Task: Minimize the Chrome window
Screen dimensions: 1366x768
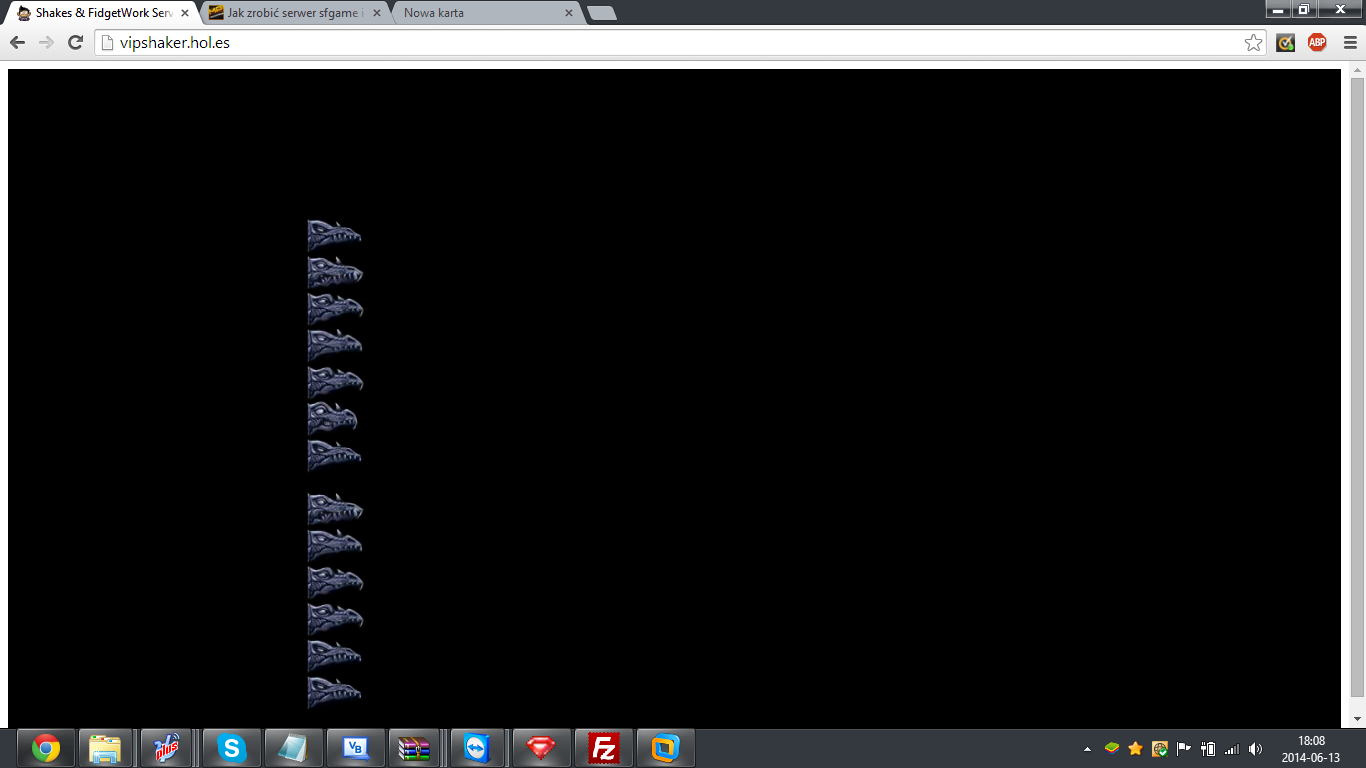Action: click(x=1278, y=9)
